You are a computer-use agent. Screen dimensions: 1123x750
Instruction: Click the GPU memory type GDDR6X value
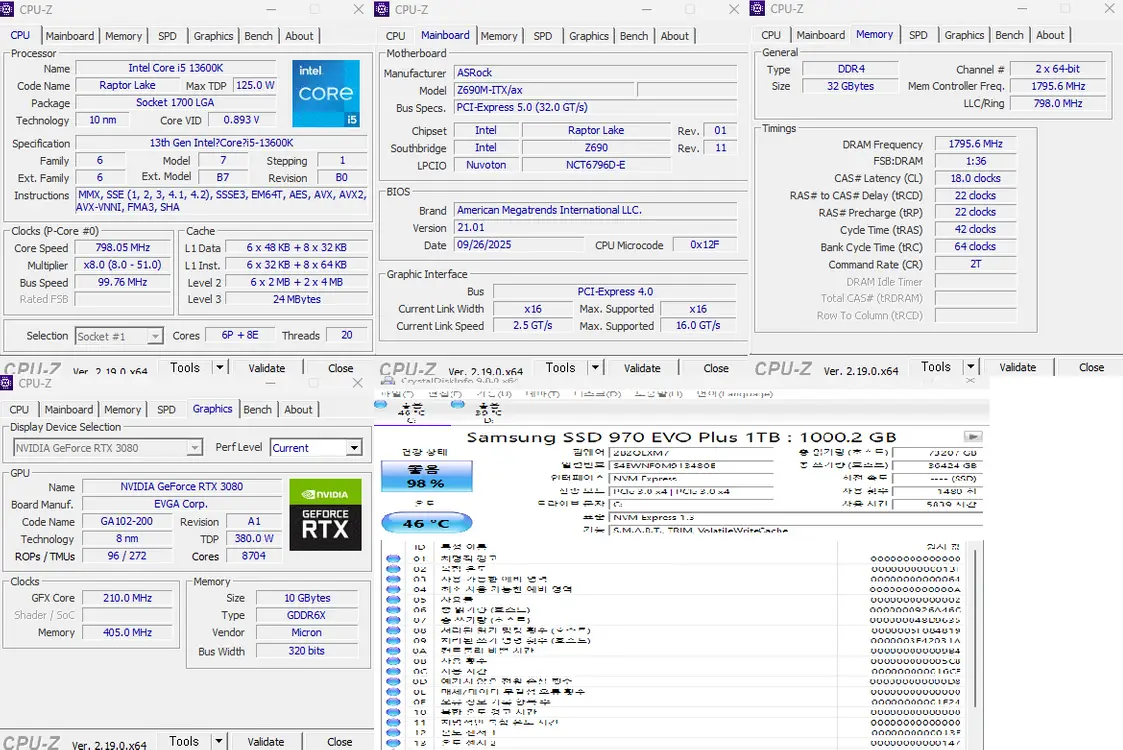coord(307,615)
